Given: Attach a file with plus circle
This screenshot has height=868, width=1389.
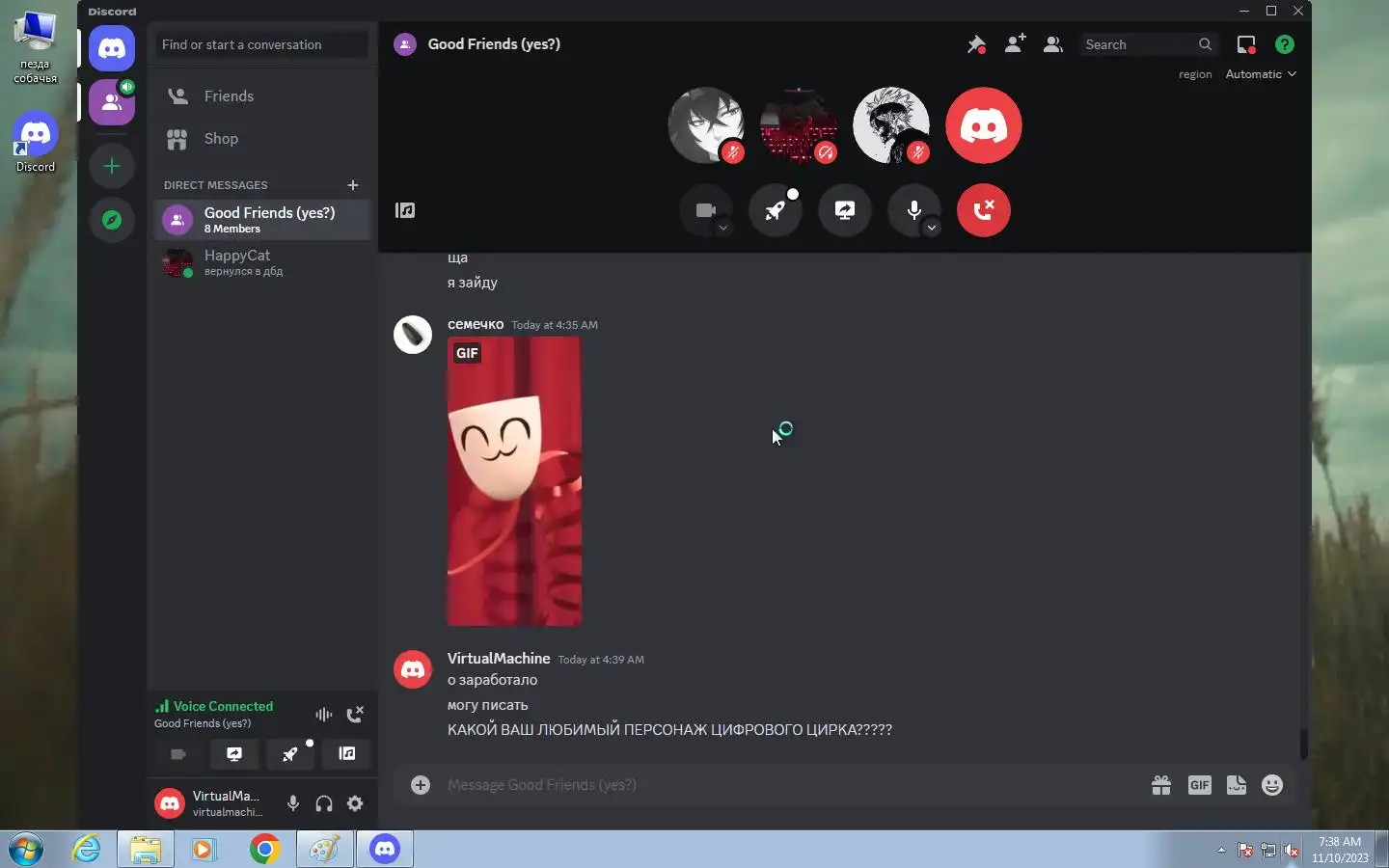Looking at the screenshot, I should pyautogui.click(x=421, y=785).
